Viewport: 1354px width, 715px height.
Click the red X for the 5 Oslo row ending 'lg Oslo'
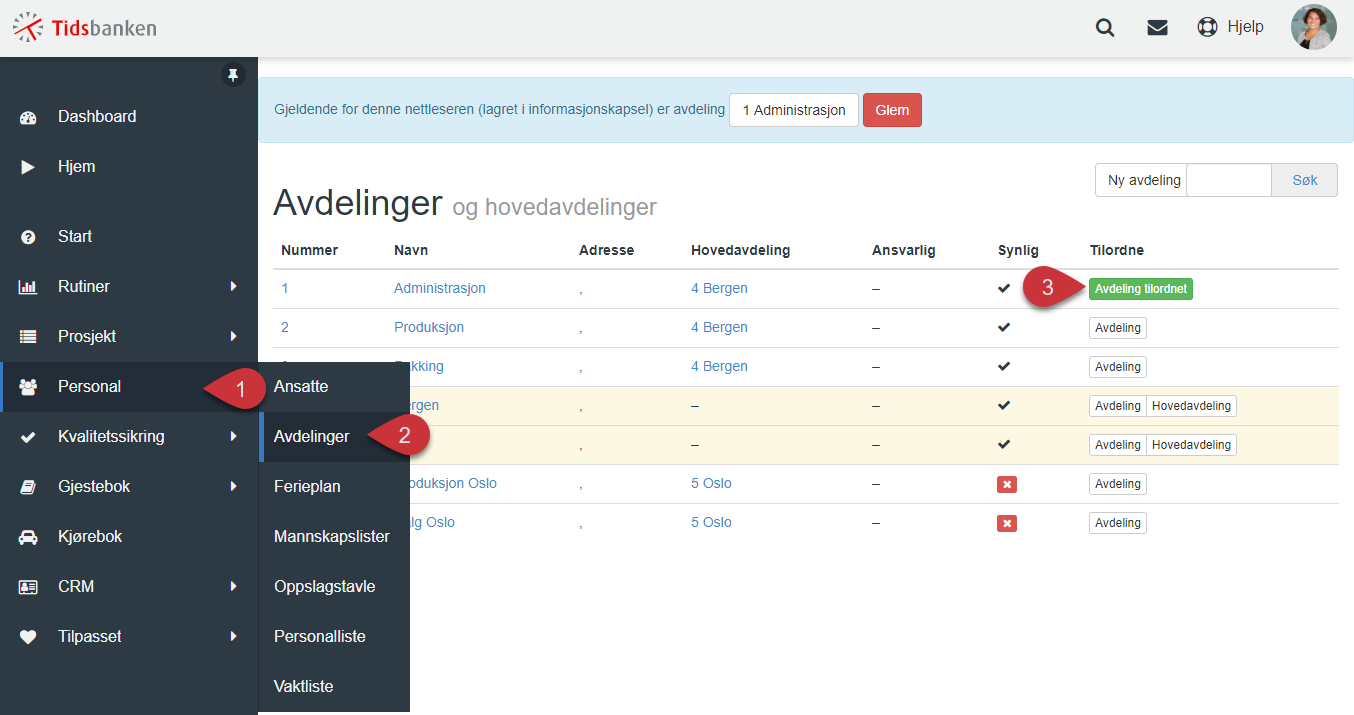pos(1007,523)
